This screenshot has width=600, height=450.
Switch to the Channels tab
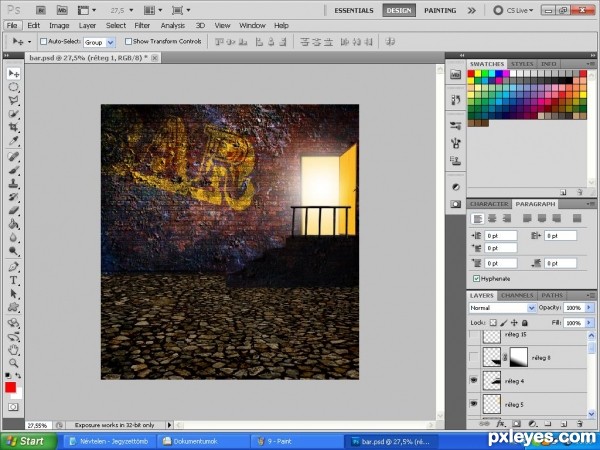click(517, 295)
